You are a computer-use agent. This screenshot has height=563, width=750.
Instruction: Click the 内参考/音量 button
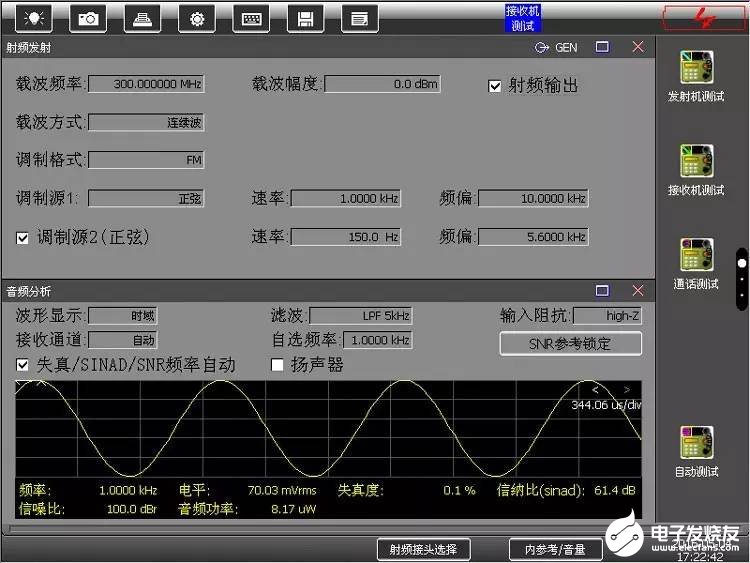pyautogui.click(x=555, y=549)
